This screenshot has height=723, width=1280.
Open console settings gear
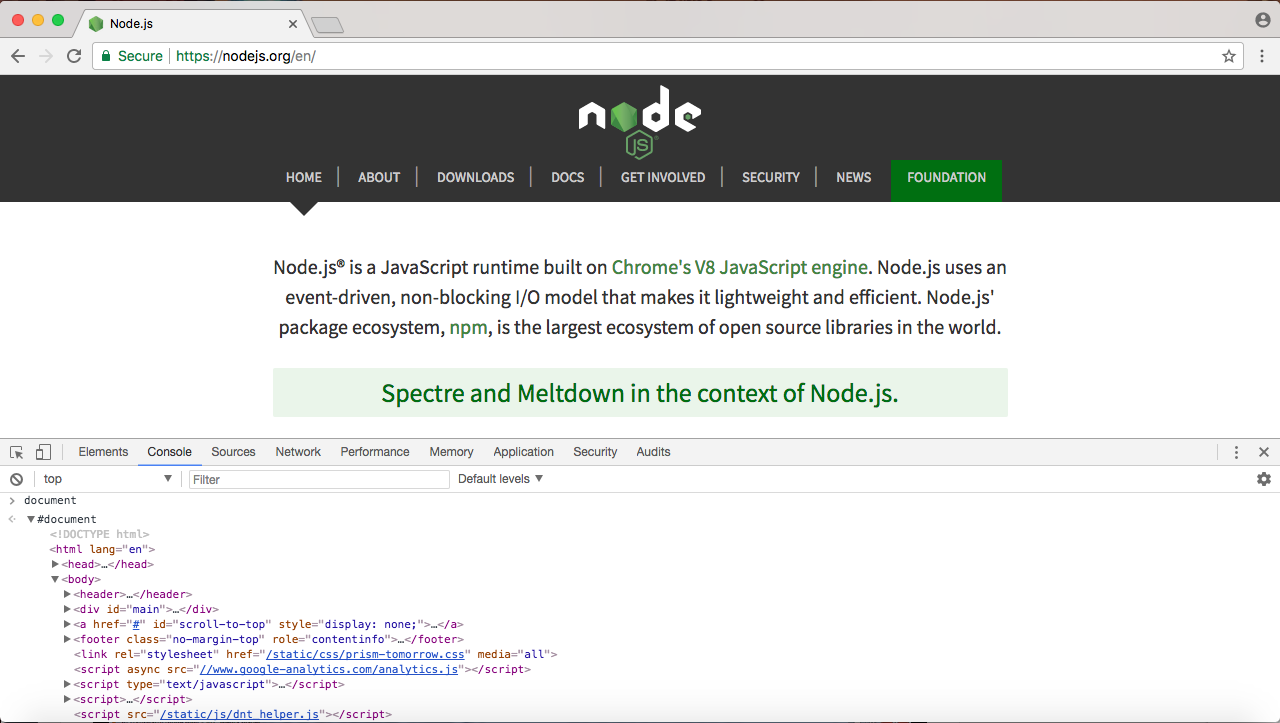pos(1264,479)
